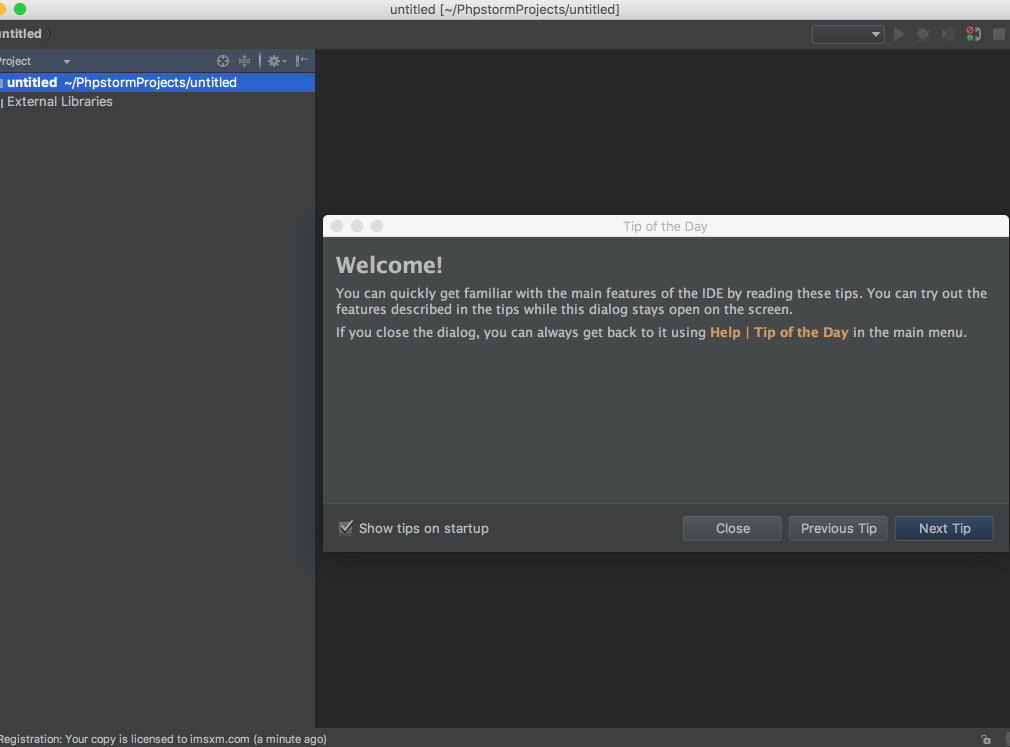Select External Libraries in project tree

(x=60, y=102)
